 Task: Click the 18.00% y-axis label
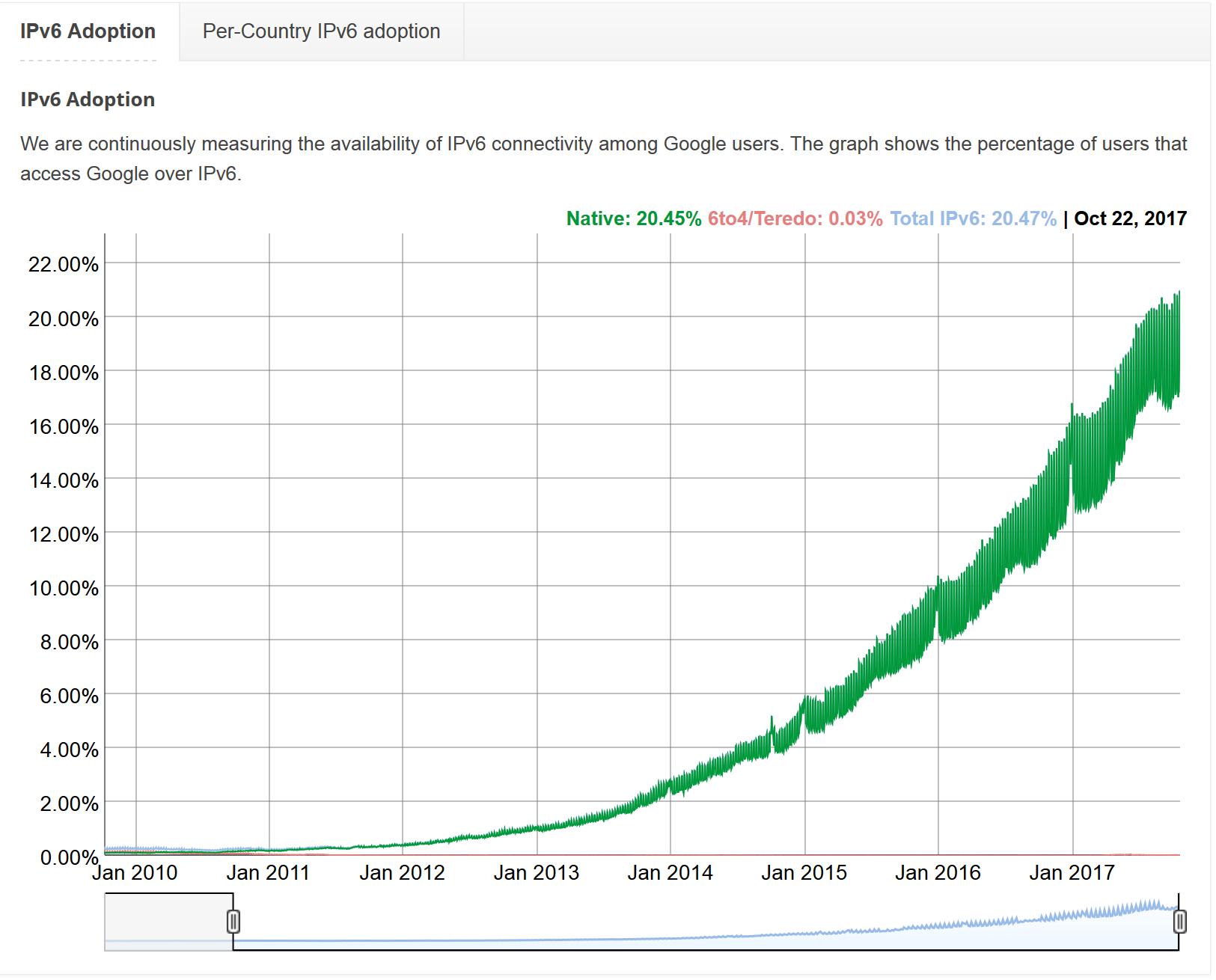[64, 373]
